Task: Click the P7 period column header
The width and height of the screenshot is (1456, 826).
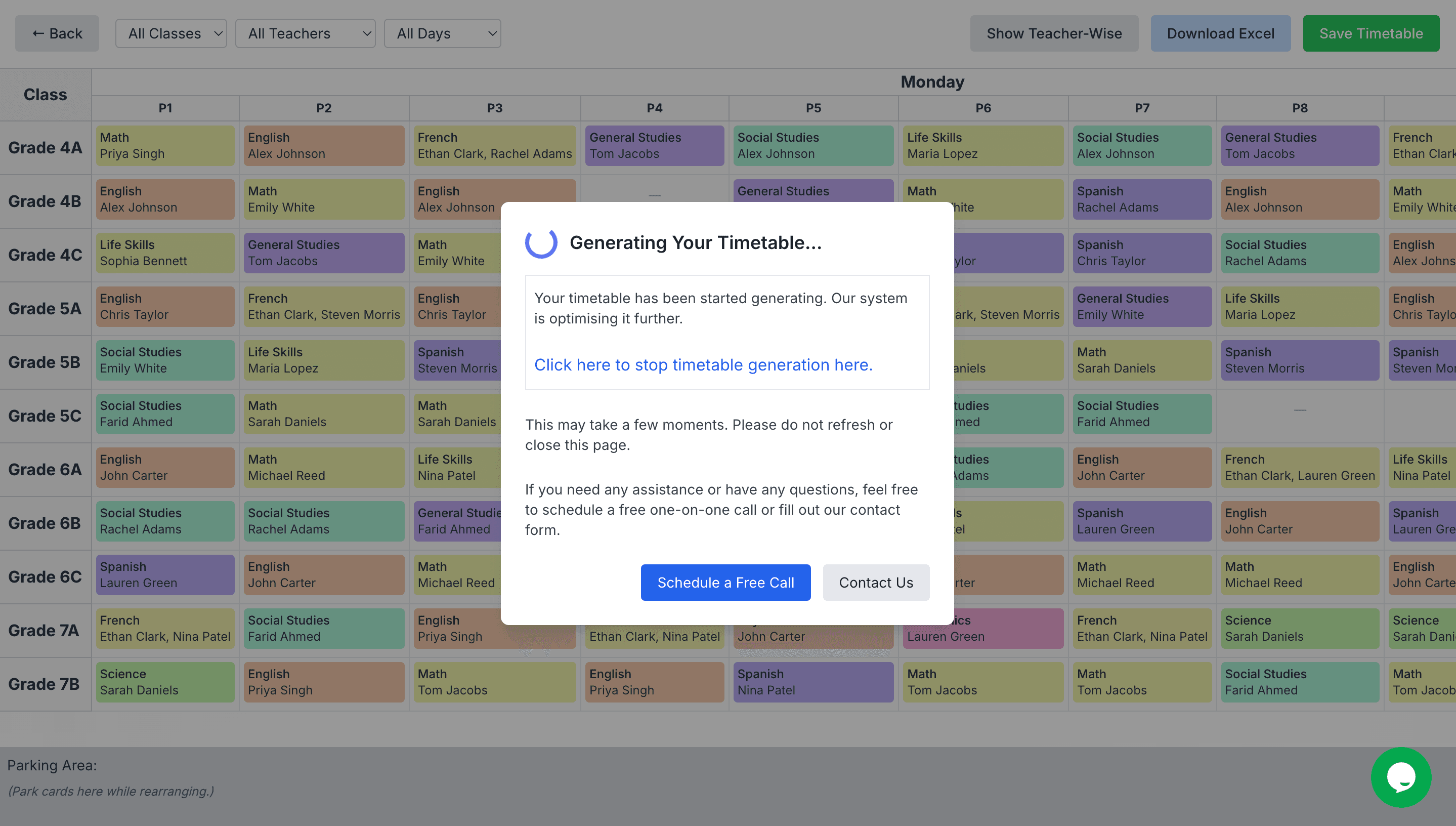Action: tap(1142, 108)
